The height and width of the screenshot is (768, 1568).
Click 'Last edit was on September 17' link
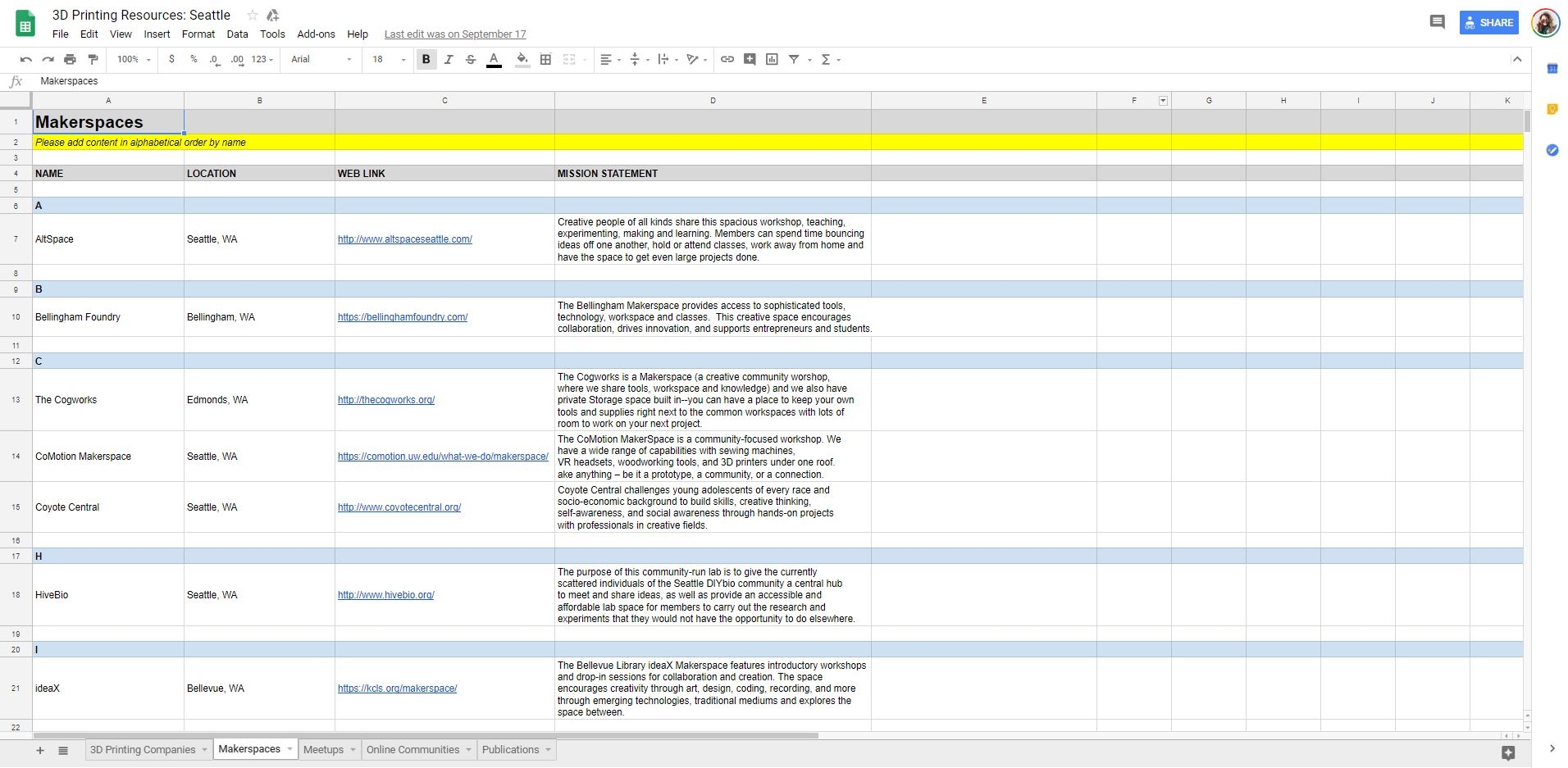455,34
